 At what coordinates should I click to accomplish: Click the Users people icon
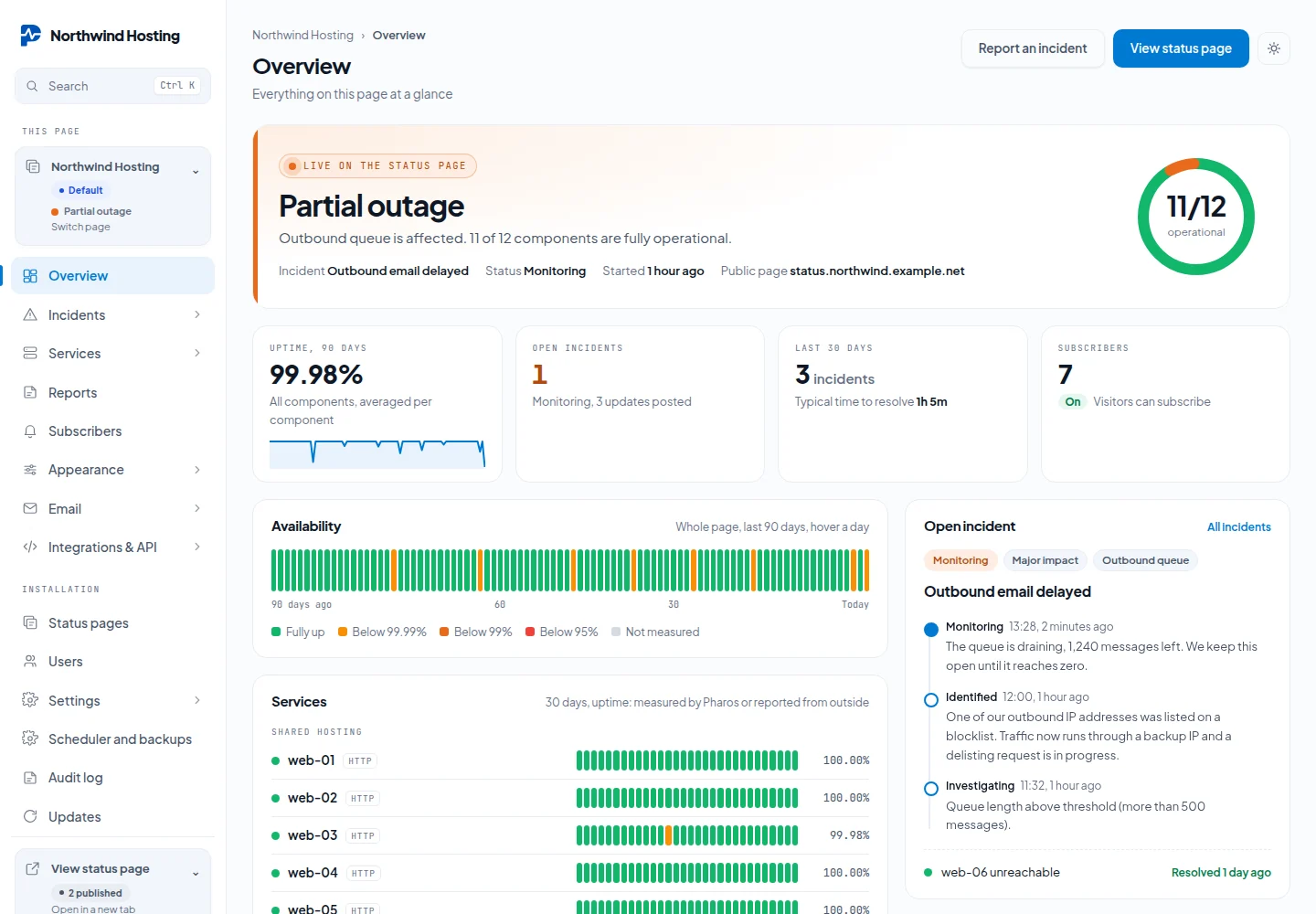[30, 661]
